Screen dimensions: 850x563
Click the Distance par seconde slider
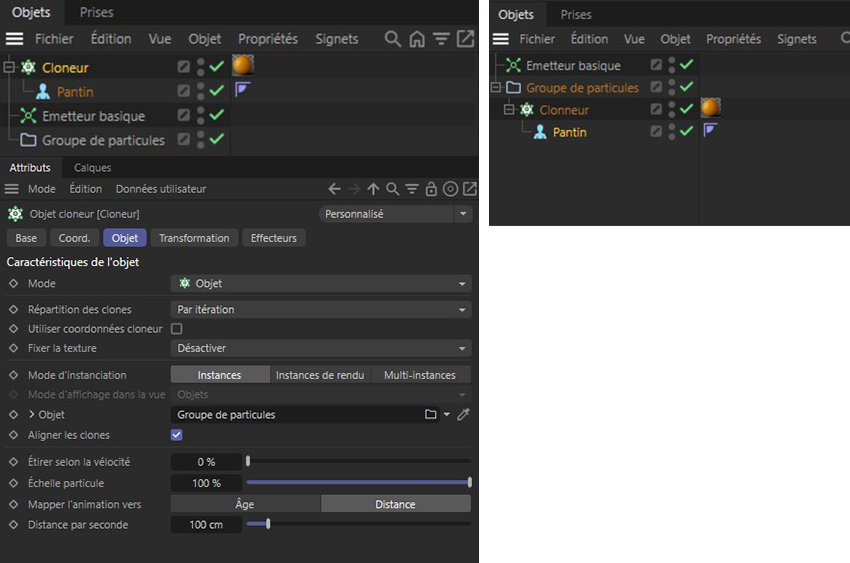point(358,524)
